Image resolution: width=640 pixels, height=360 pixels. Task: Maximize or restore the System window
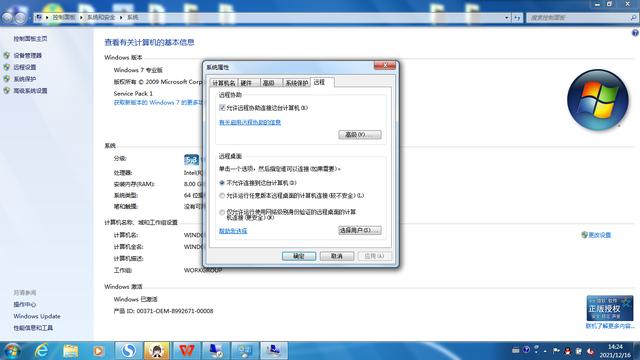[x=609, y=4]
